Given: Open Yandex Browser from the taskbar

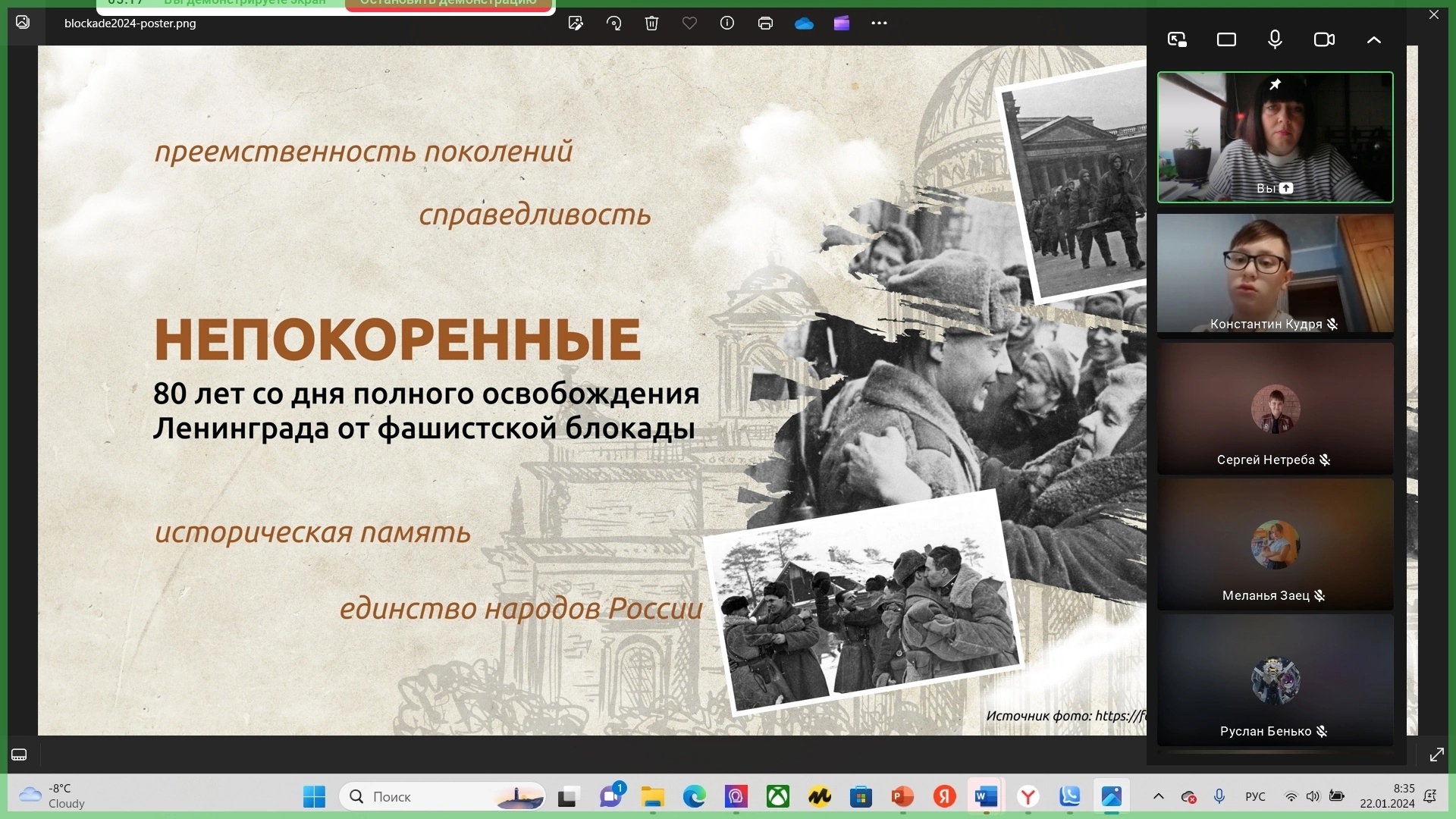Looking at the screenshot, I should click(1028, 797).
